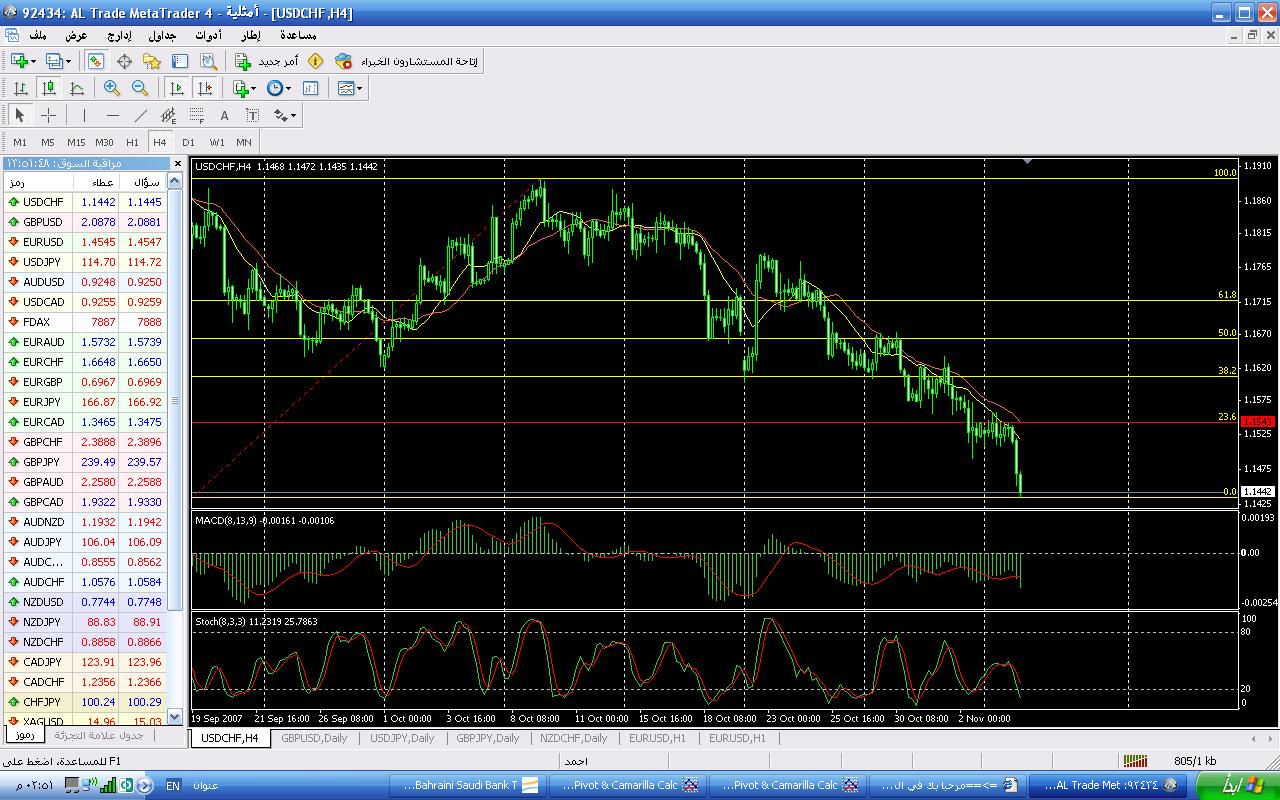Click the Market Watch vertical scrollbar

tap(175, 400)
